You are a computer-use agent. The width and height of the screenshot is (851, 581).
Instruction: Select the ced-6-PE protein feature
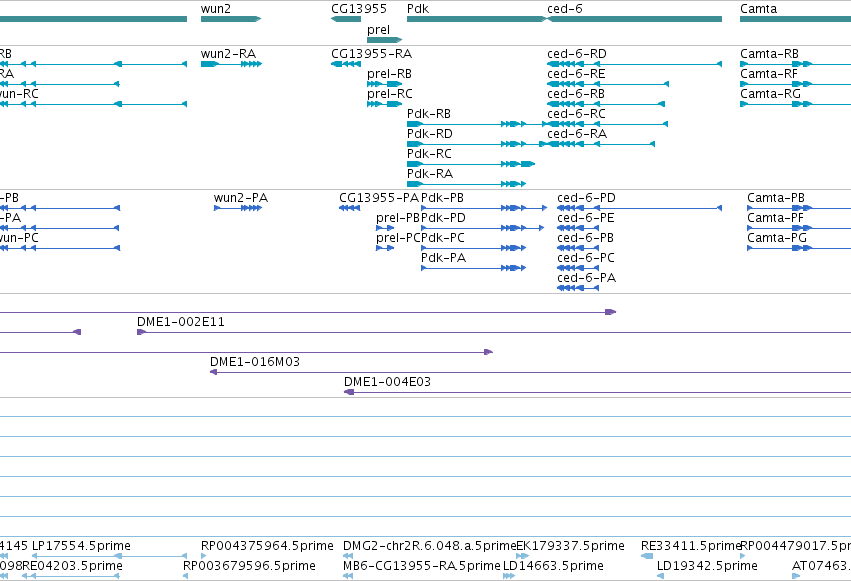[x=578, y=228]
